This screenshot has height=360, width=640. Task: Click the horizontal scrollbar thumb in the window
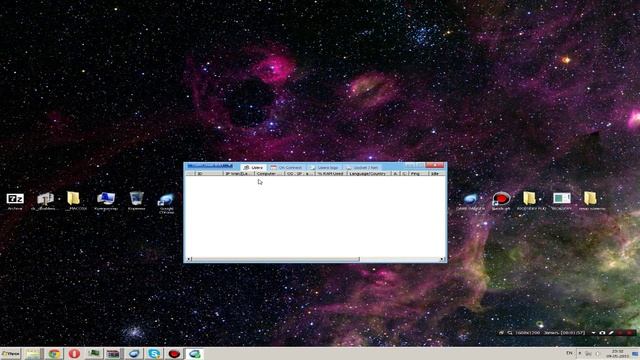276,259
